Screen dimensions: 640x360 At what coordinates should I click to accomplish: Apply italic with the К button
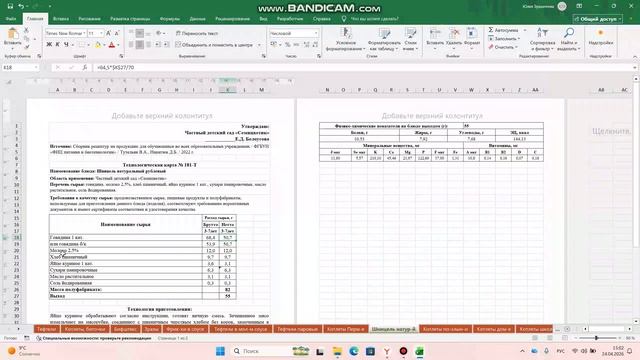coord(58,44)
